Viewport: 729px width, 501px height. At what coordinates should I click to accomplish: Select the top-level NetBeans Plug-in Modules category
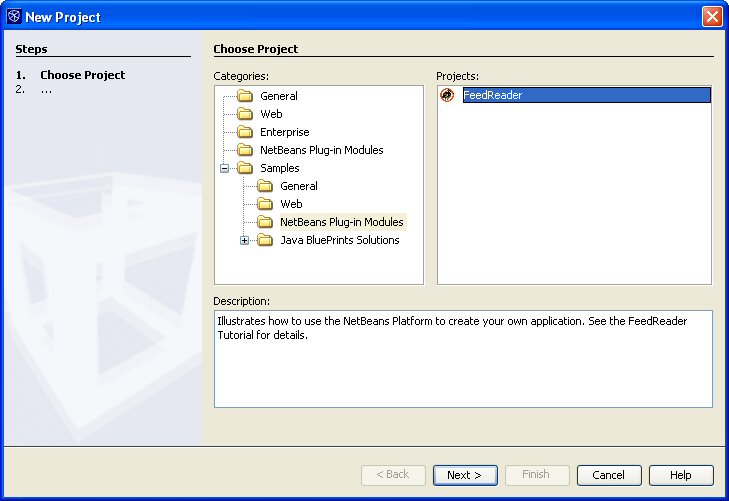click(x=322, y=150)
